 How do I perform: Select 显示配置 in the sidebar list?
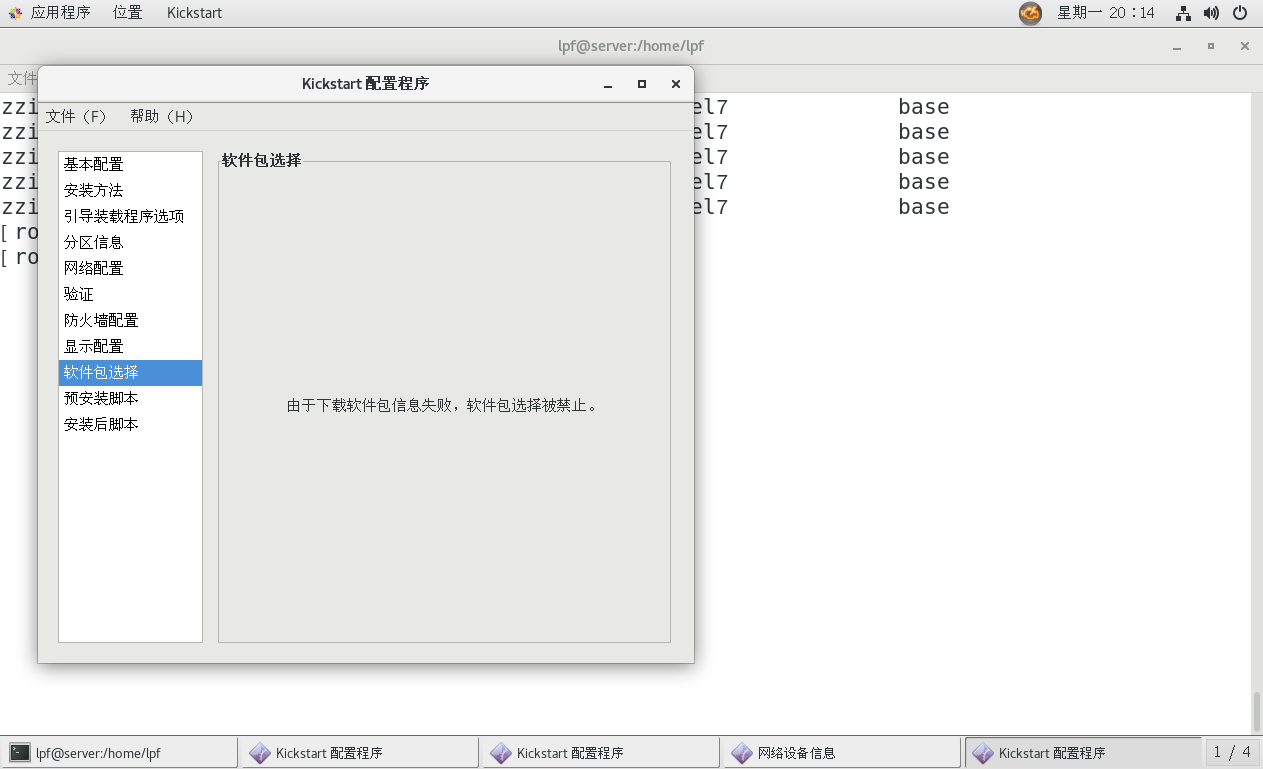coord(130,346)
